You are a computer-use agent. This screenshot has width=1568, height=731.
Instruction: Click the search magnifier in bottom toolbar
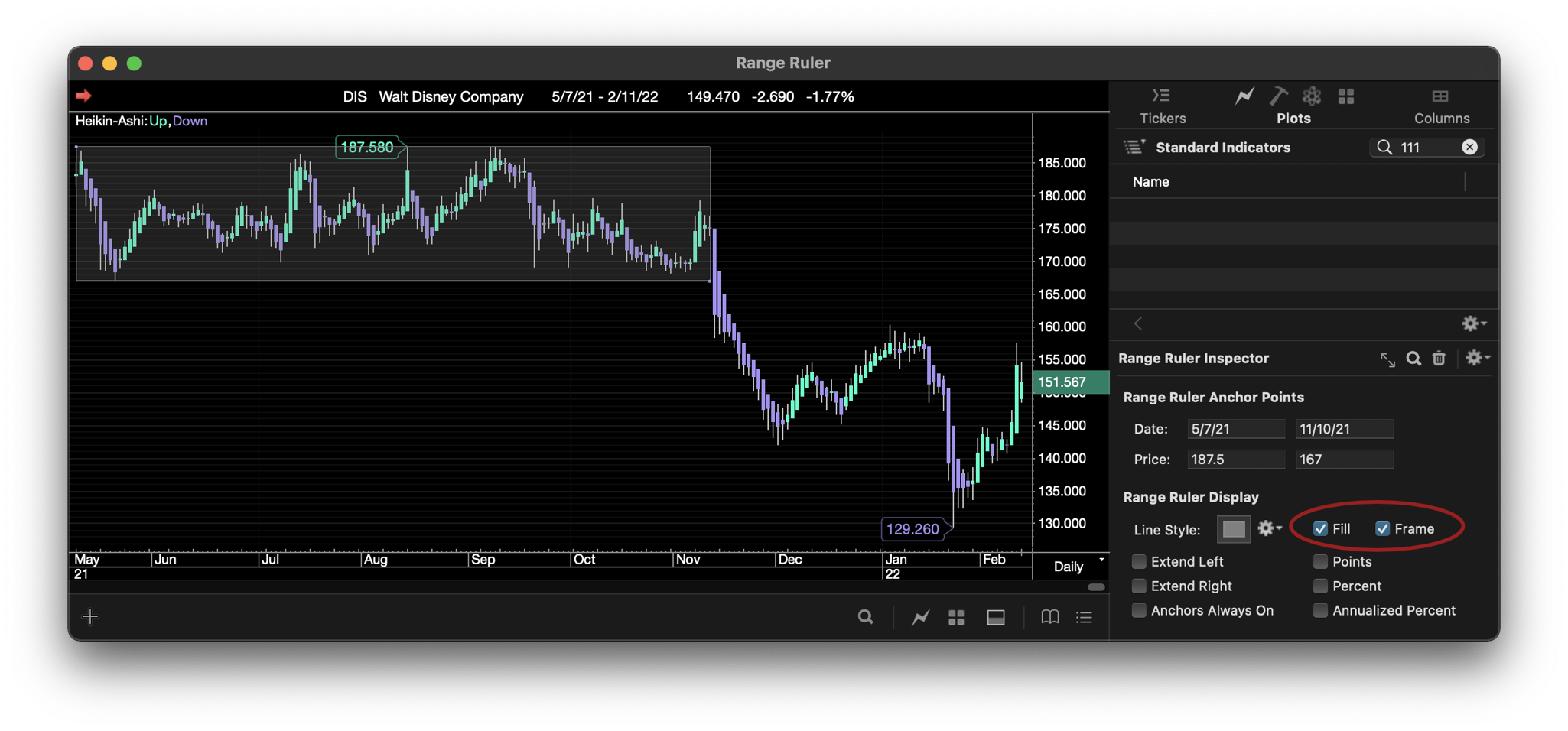tap(865, 617)
